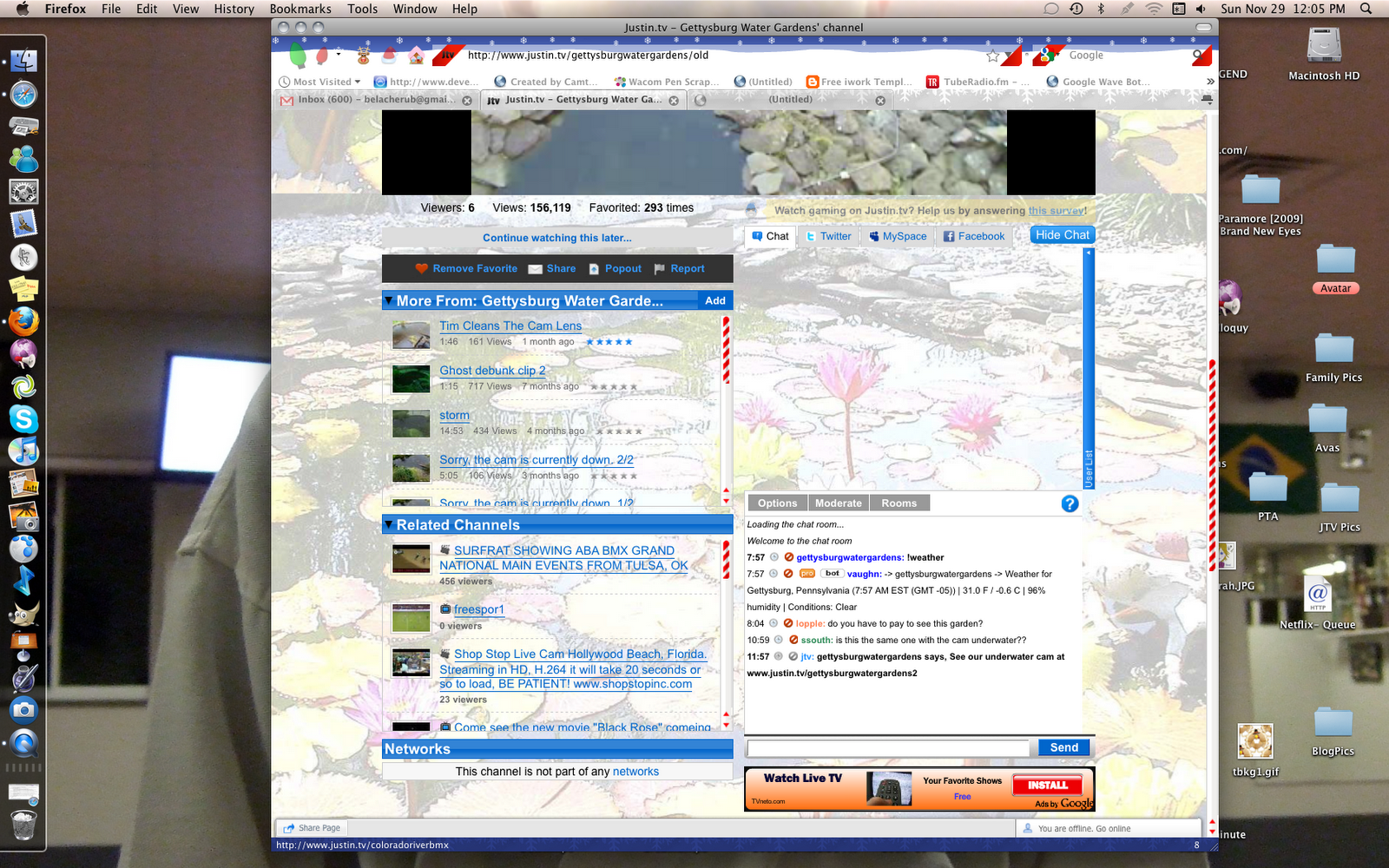Open the chat Moderate tab
This screenshot has height=868, width=1389.
(838, 503)
